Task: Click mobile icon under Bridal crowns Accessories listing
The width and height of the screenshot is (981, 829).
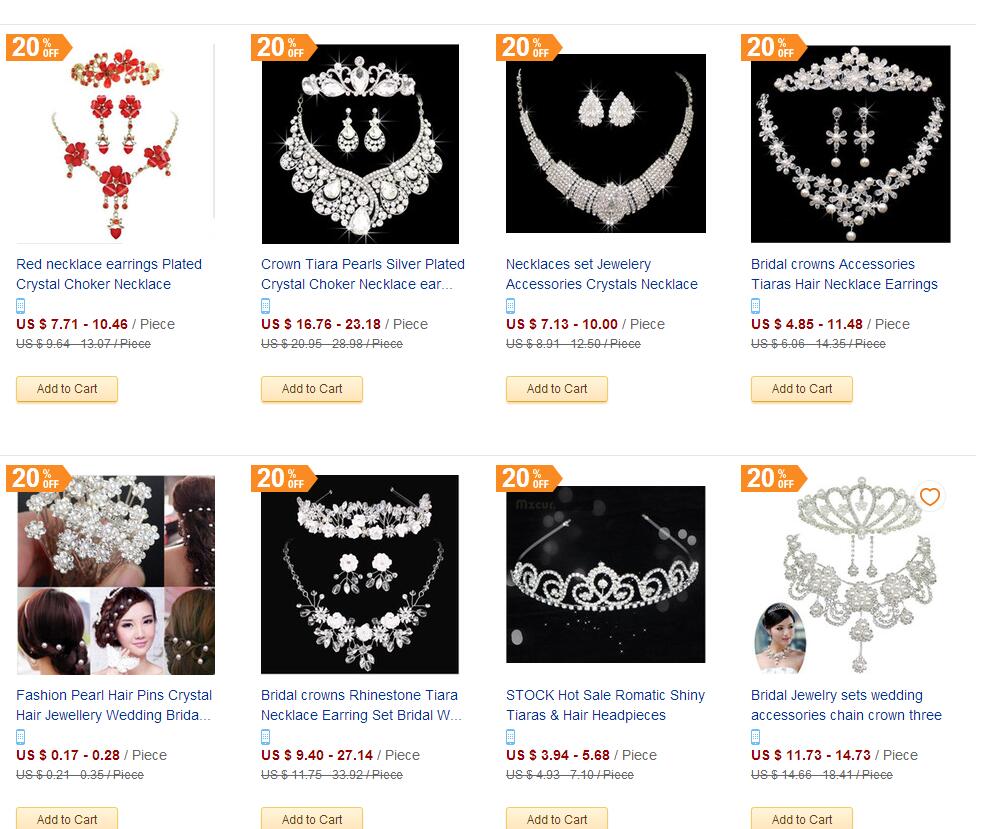Action: pos(756,306)
